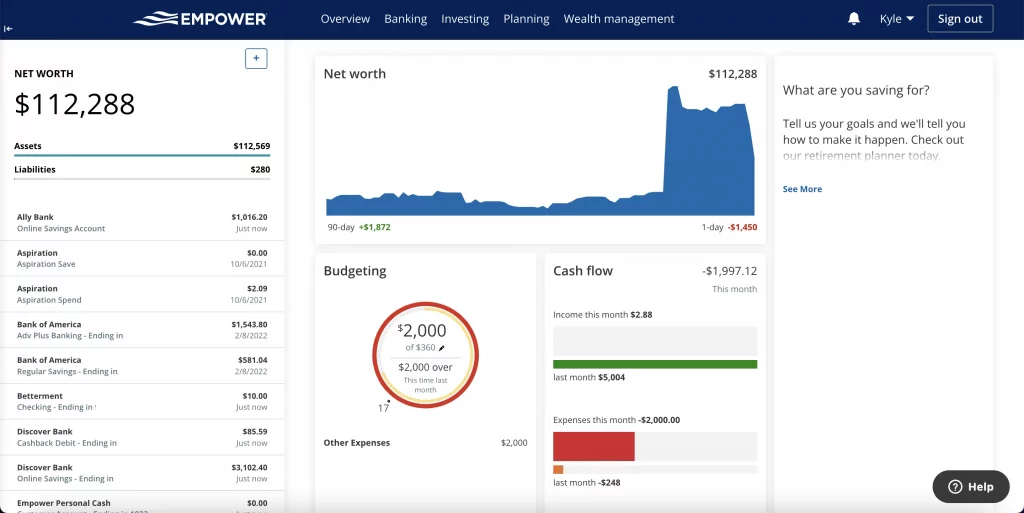Open the Banking menu
Viewport: 1024px width, 513px height.
(x=406, y=19)
